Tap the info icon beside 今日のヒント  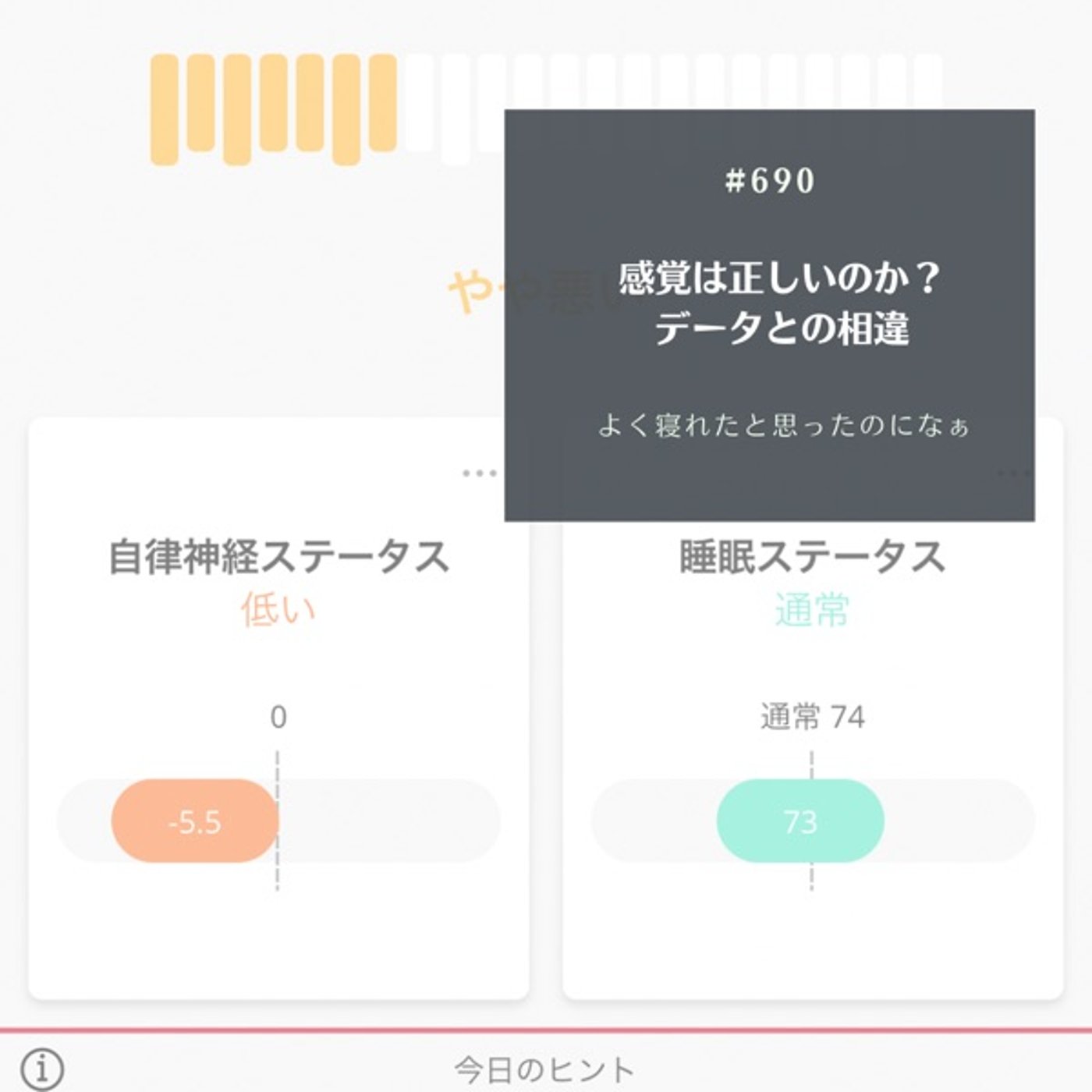(x=41, y=1069)
